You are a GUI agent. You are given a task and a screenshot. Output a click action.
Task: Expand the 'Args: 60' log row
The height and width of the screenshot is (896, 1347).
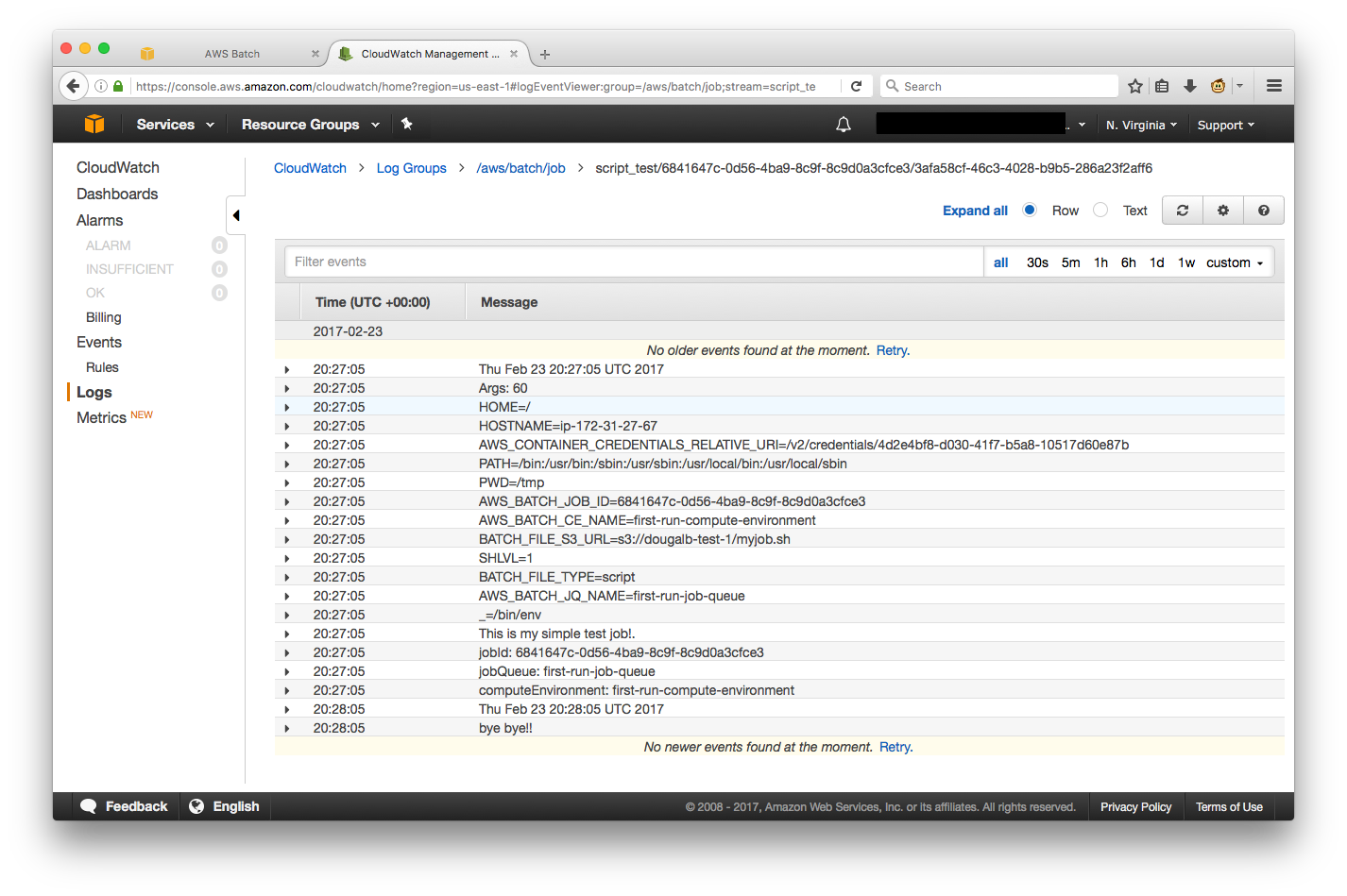coord(287,388)
